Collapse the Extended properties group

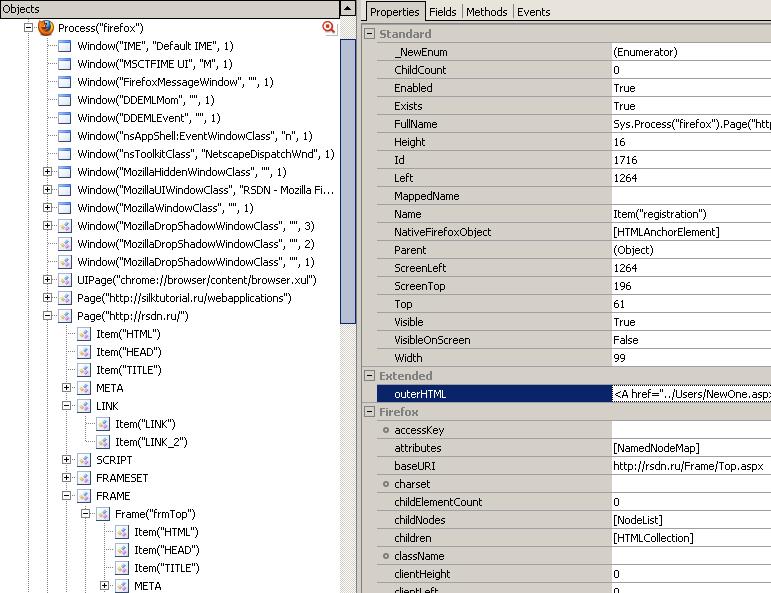370,376
